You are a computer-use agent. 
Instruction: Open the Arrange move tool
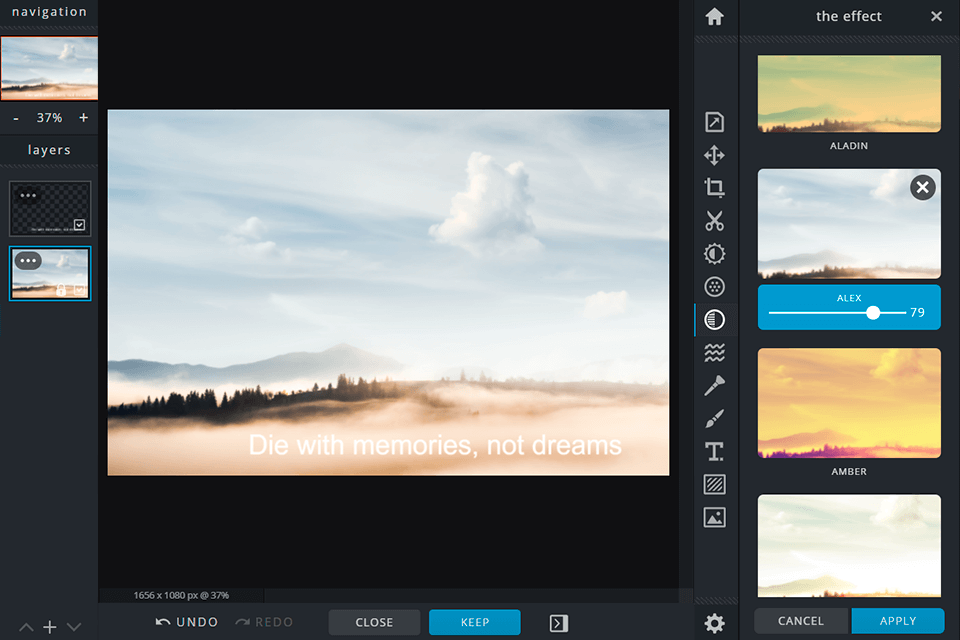click(714, 155)
